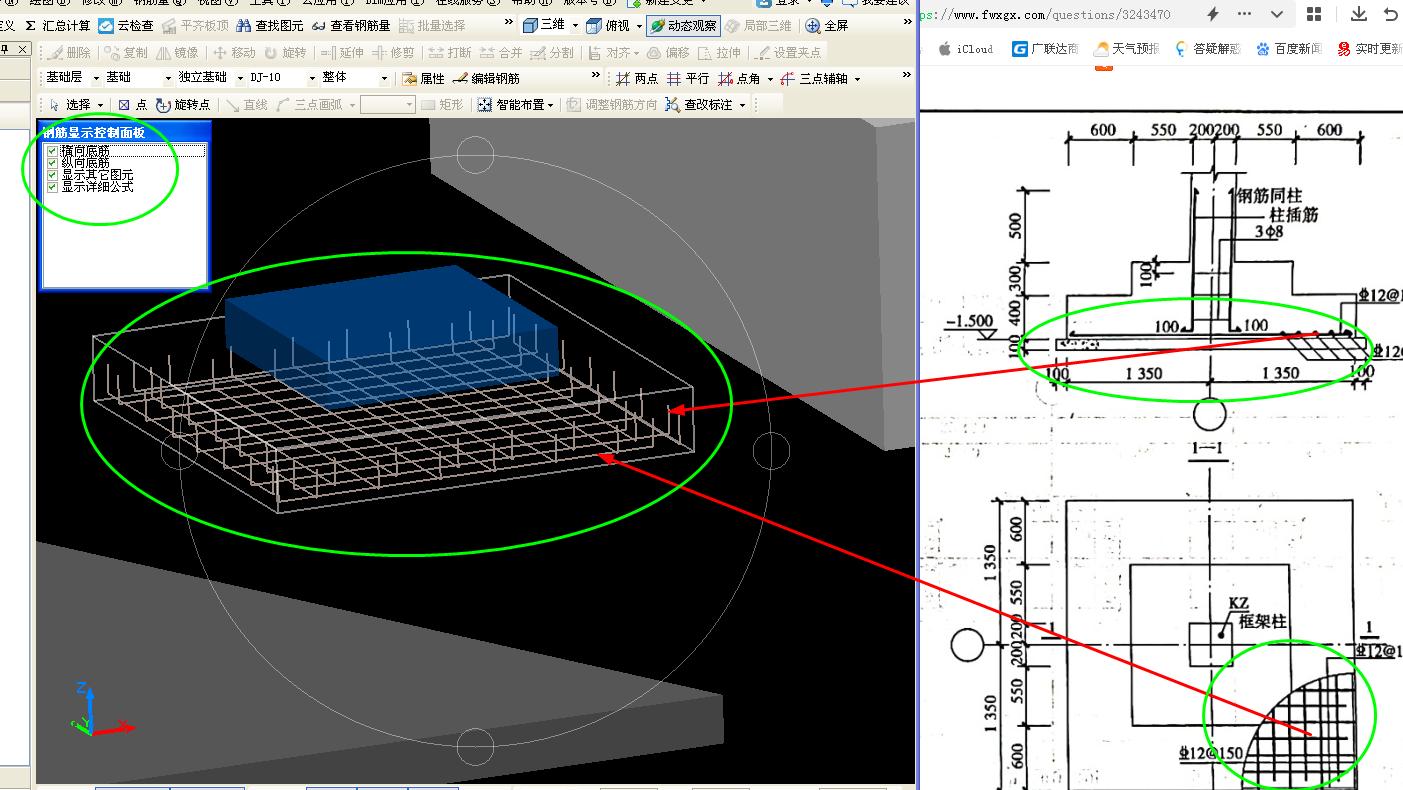Toggle 显示其它图元 checkbox

(x=53, y=175)
